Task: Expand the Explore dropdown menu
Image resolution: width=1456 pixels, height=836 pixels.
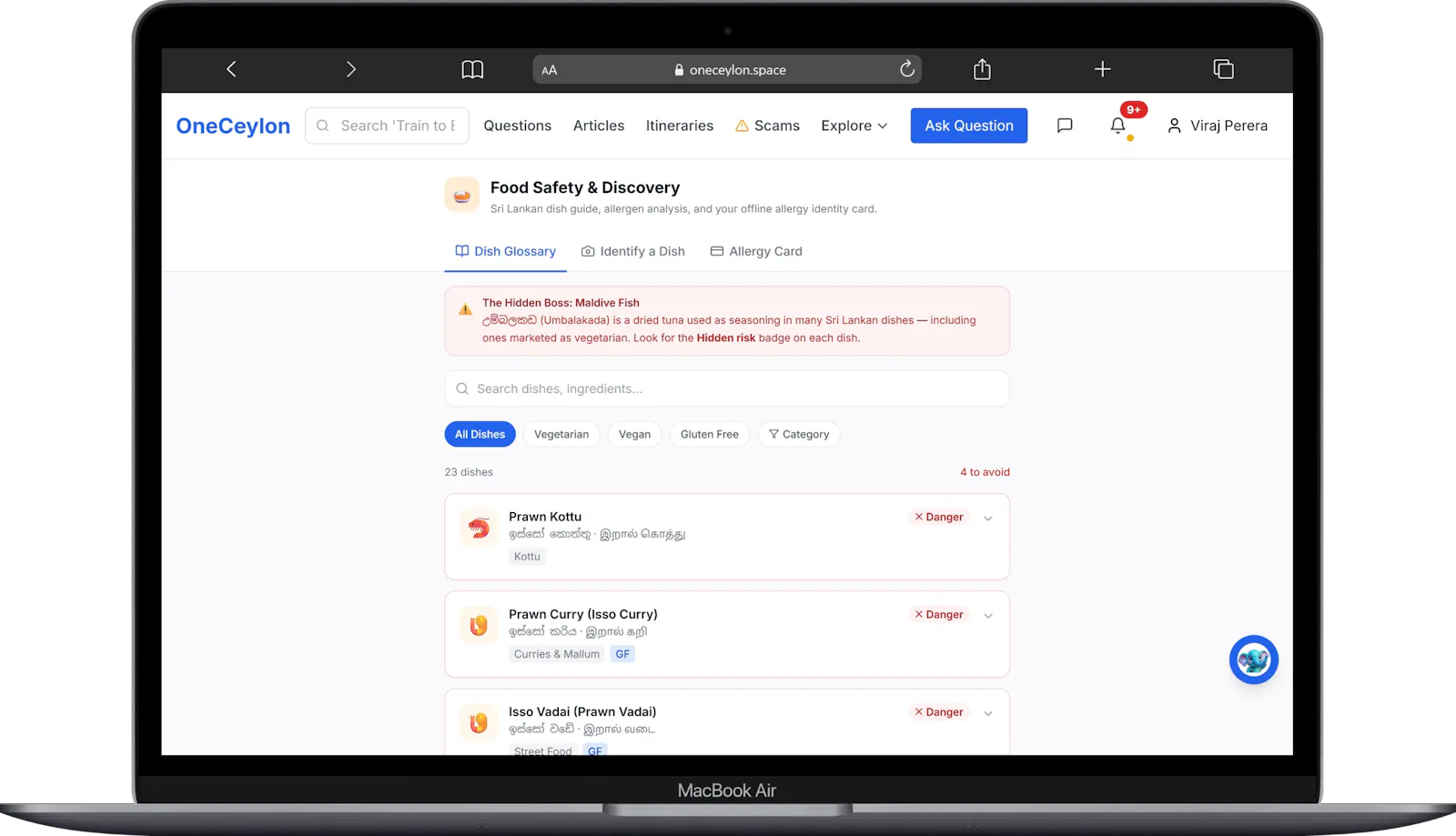Action: pyautogui.click(x=854, y=126)
